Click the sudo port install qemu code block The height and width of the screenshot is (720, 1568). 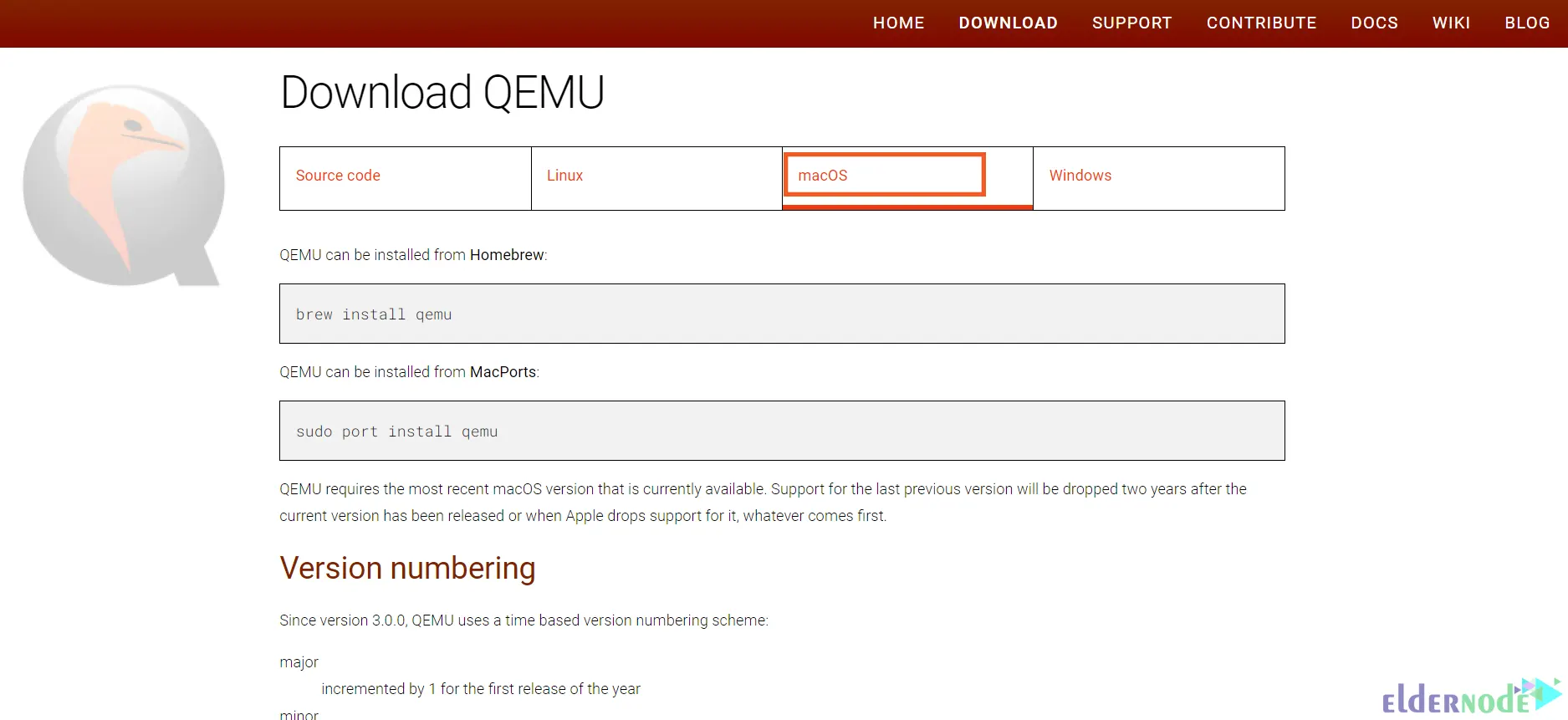pyautogui.click(x=782, y=431)
